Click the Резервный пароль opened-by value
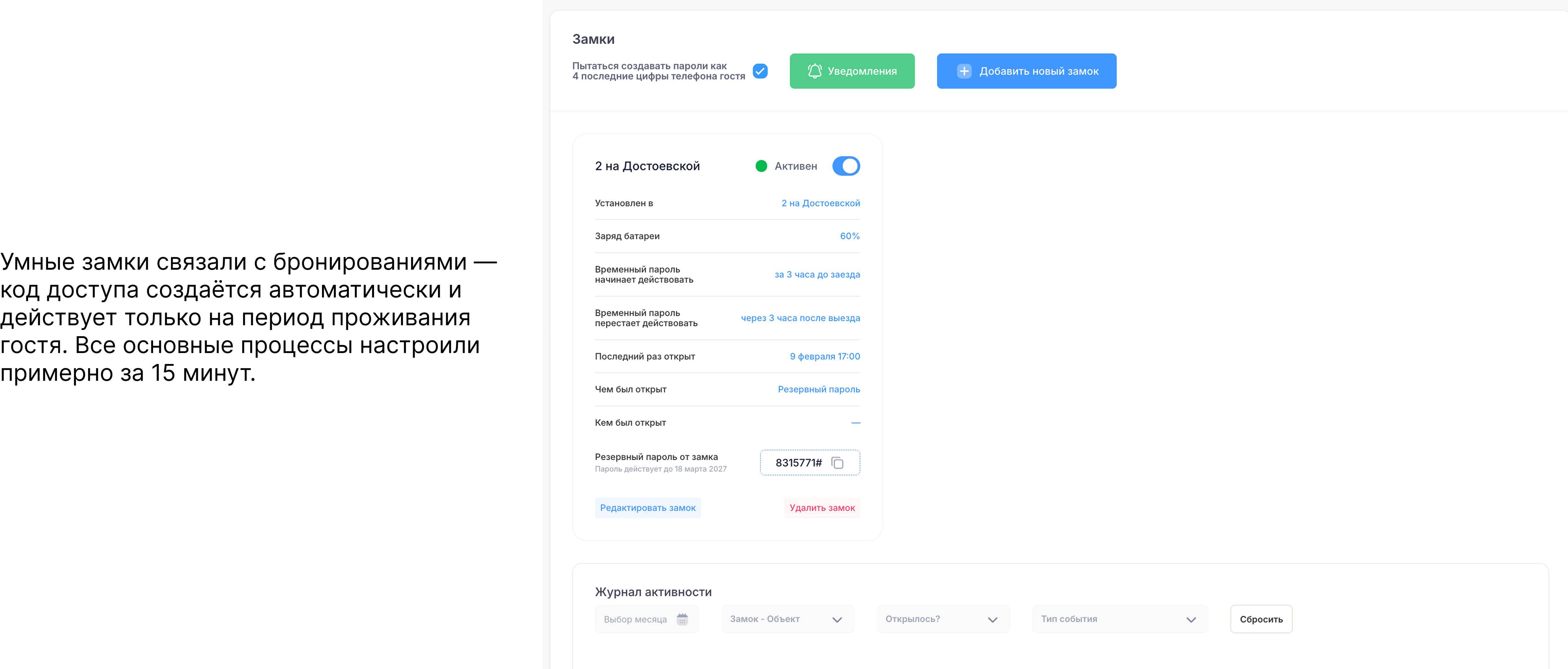1568x669 pixels. tap(819, 389)
